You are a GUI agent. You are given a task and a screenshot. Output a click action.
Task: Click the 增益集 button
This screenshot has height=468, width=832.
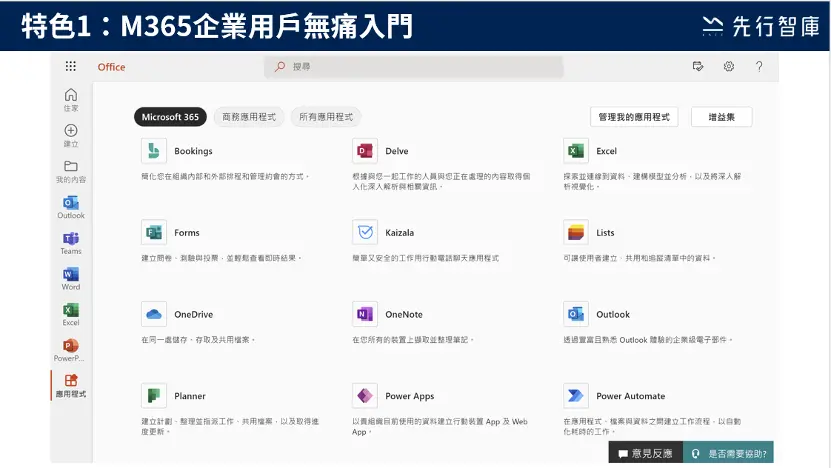tap(722, 117)
